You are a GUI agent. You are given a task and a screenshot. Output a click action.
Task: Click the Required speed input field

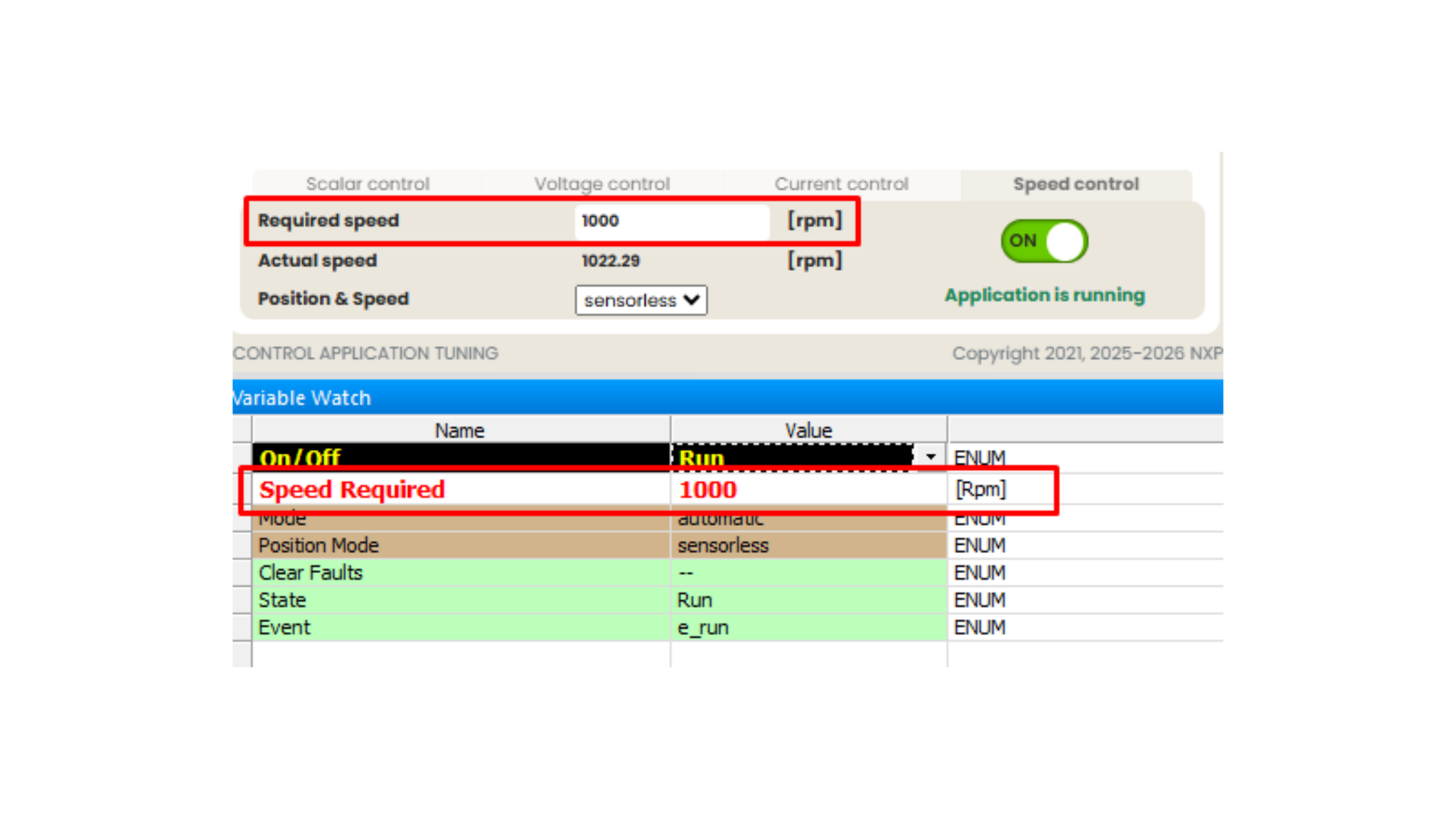click(x=672, y=221)
